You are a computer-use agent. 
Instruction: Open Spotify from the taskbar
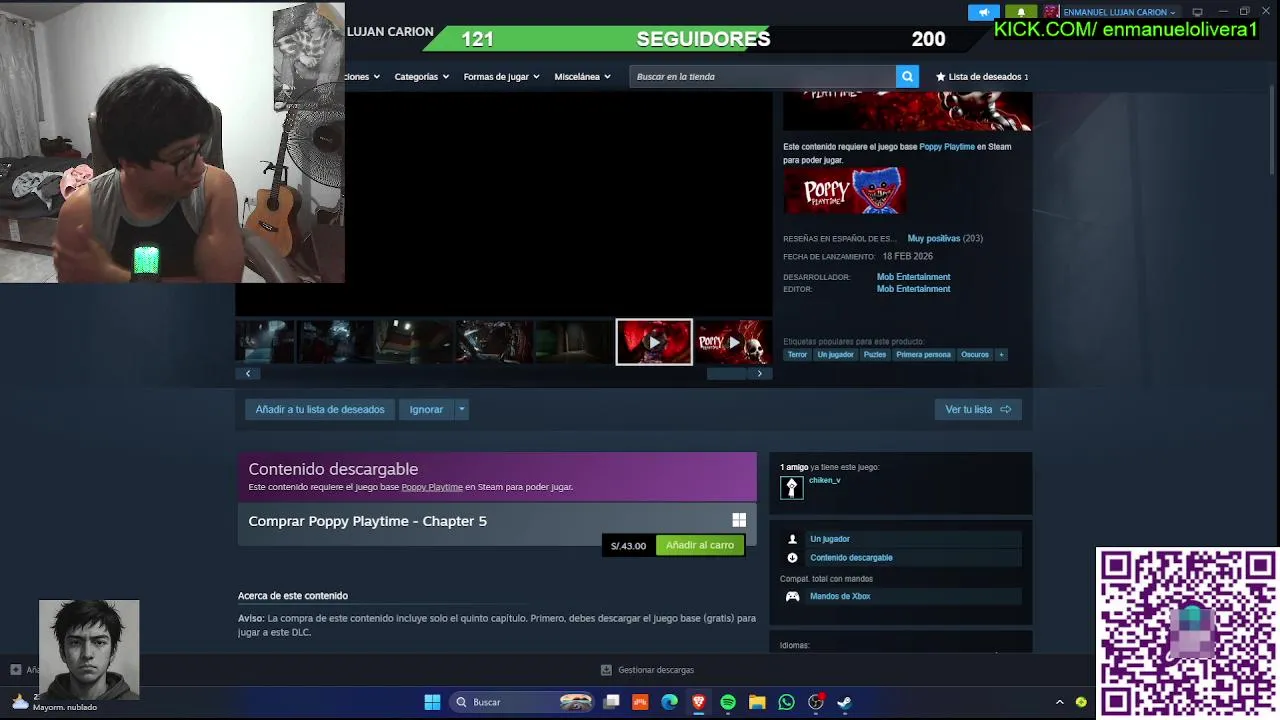(728, 702)
